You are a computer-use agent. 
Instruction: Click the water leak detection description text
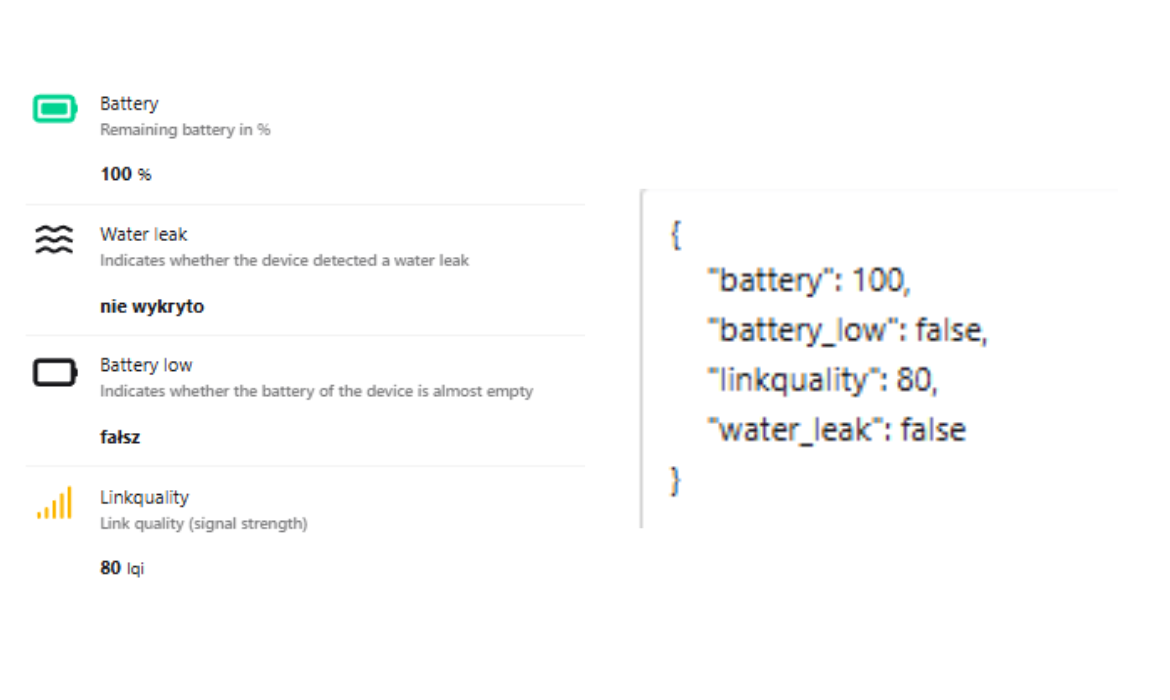coord(284,261)
